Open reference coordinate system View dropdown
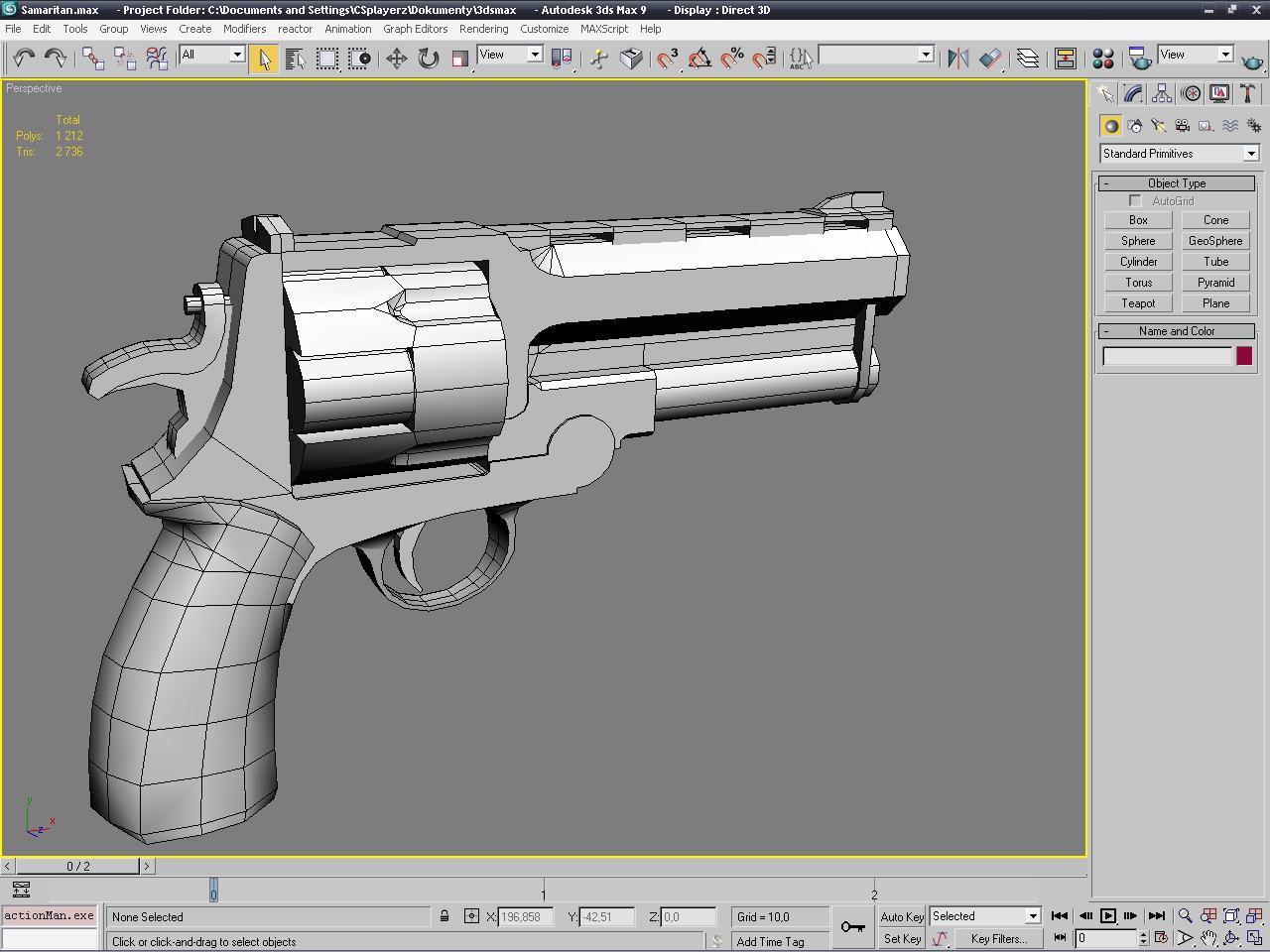The height and width of the screenshot is (952, 1270). click(510, 55)
